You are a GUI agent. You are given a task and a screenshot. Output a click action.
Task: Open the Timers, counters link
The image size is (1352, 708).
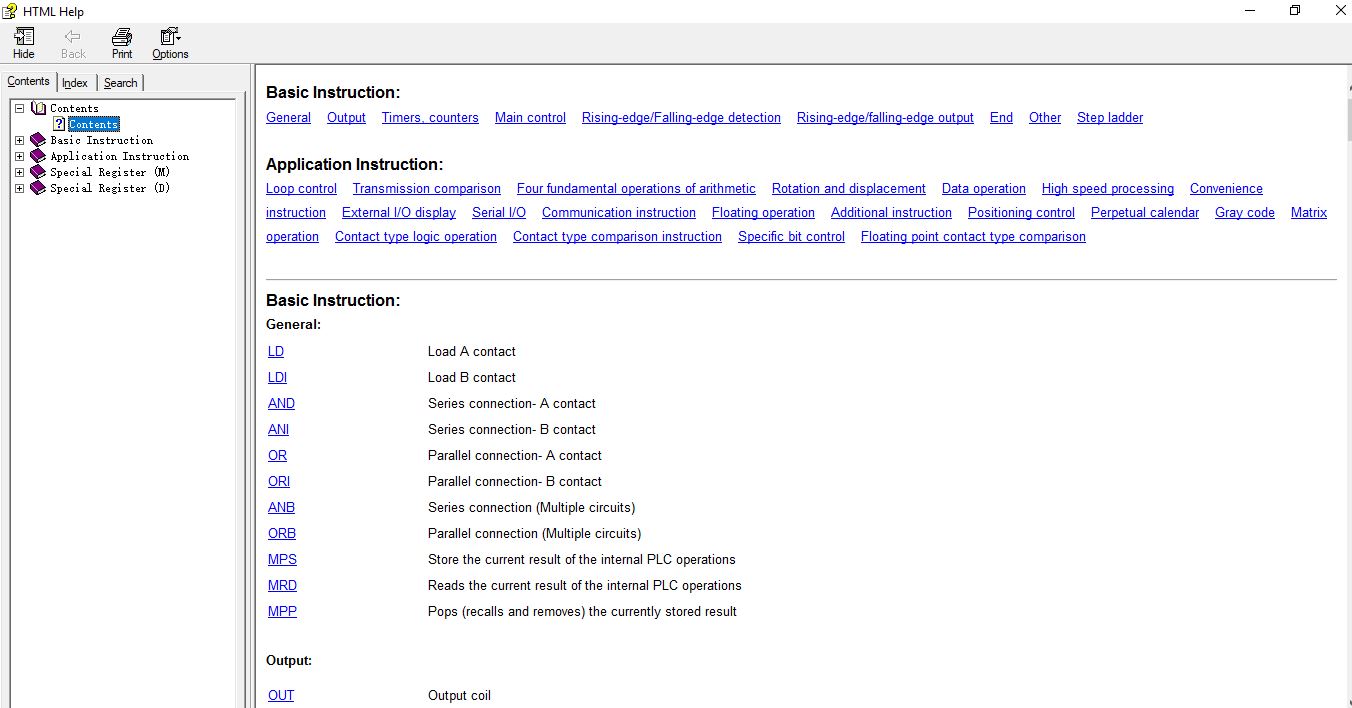tap(430, 117)
